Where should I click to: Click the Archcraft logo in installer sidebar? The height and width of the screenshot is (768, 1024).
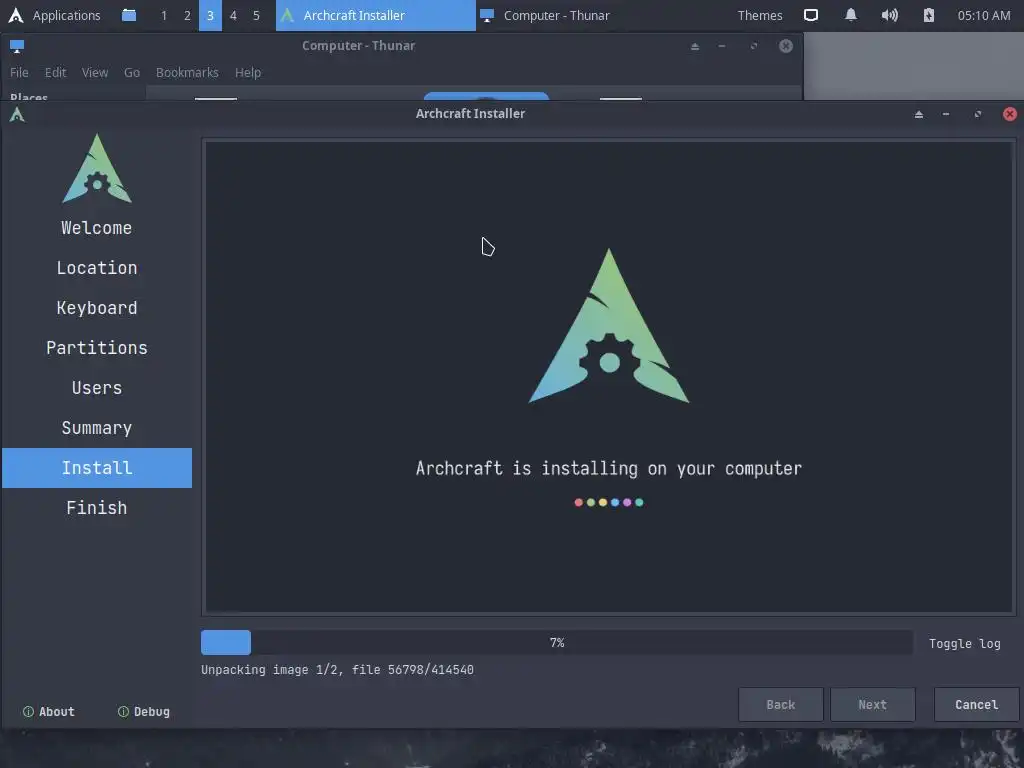(97, 168)
